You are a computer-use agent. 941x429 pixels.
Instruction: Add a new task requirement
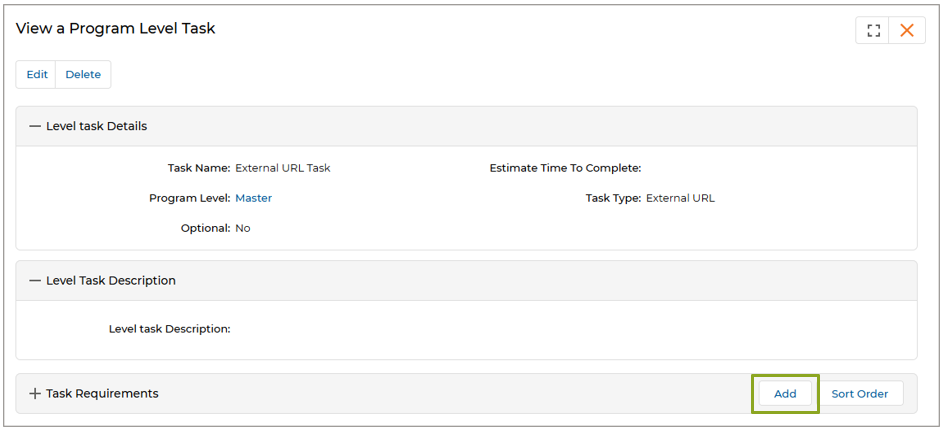tap(785, 394)
